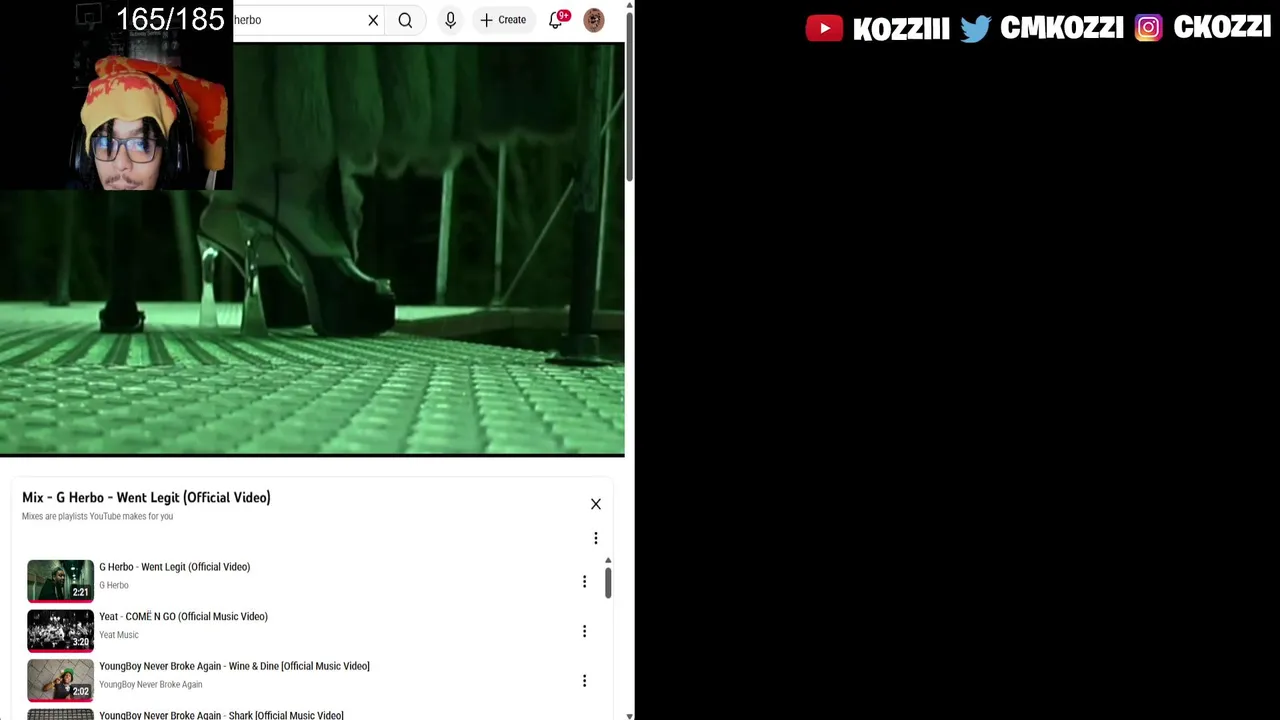Open options for Wine & Dine row
The width and height of the screenshot is (1280, 720).
(x=585, y=681)
